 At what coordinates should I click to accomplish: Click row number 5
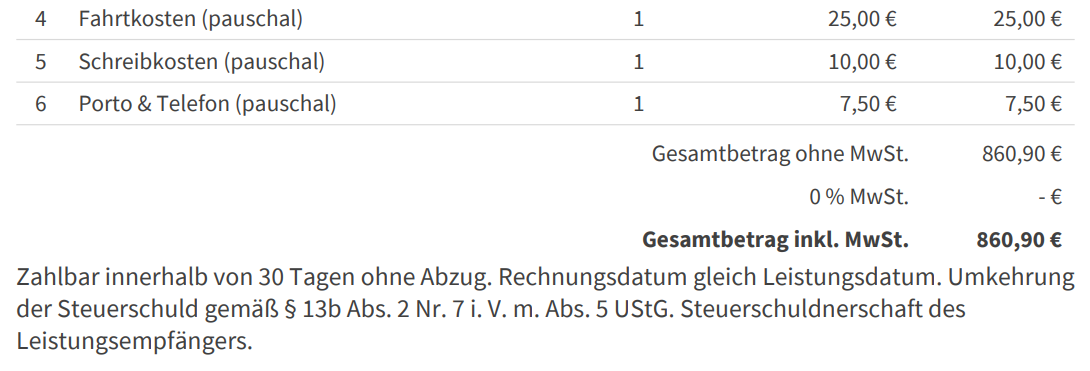[41, 62]
